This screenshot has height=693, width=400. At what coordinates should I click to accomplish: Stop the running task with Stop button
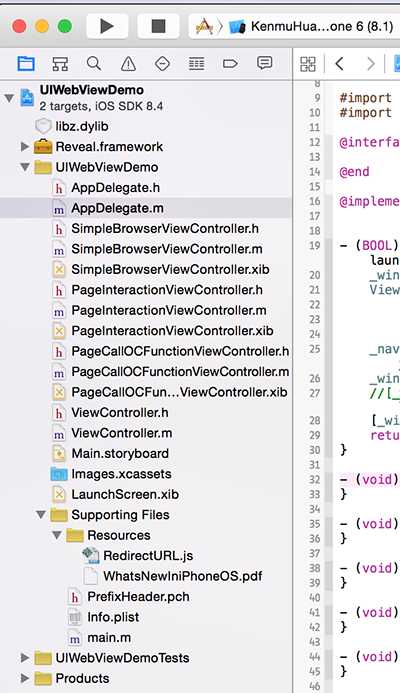[158, 27]
